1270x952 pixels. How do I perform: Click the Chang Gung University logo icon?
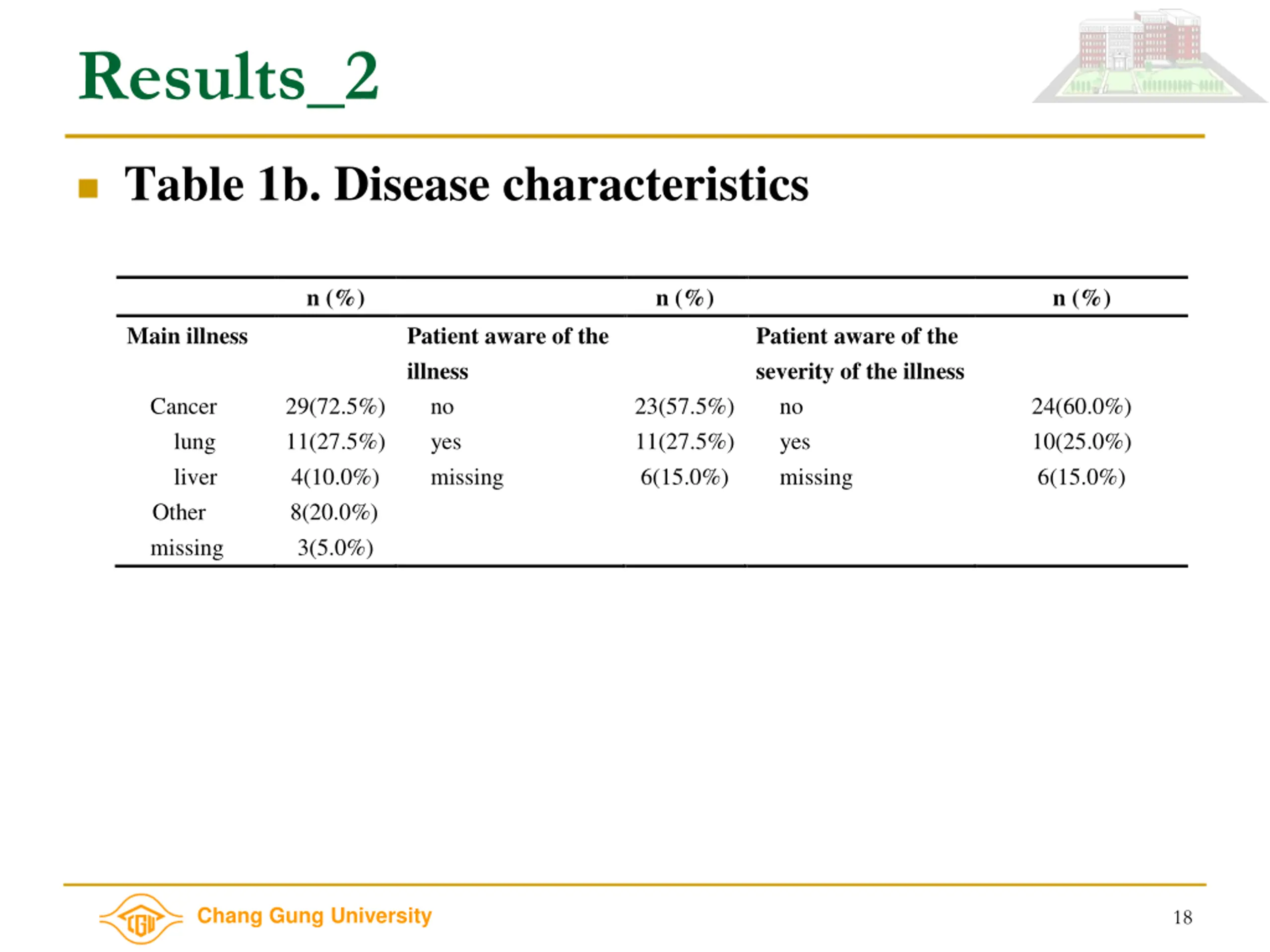point(141,919)
